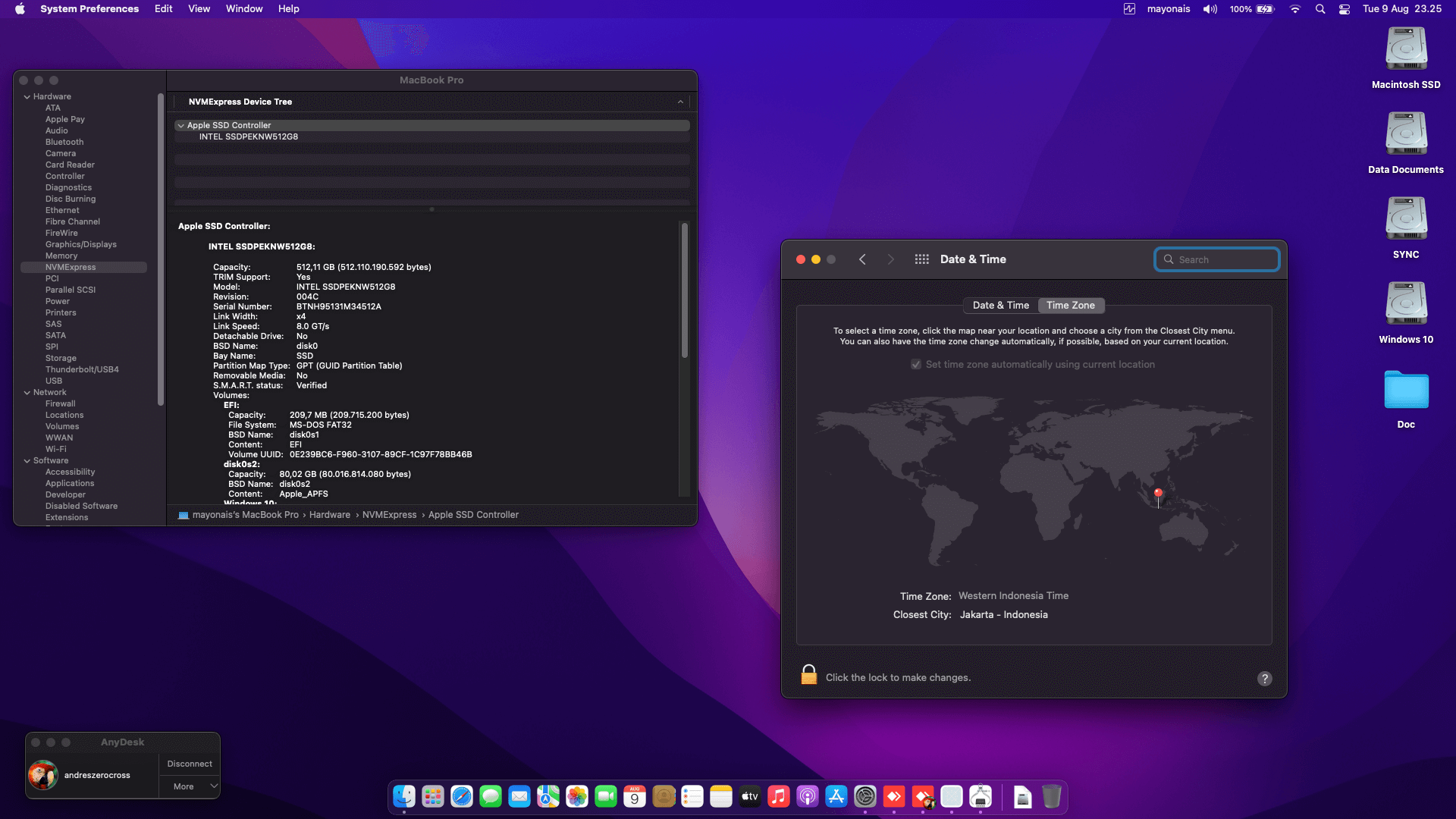Open Safari from the dock
This screenshot has width=1456, height=819.
[462, 796]
